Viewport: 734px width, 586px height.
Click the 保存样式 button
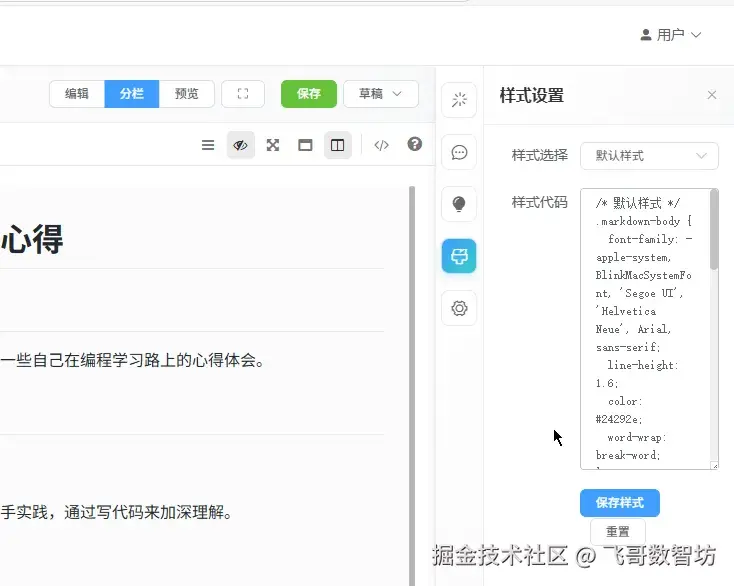point(620,503)
